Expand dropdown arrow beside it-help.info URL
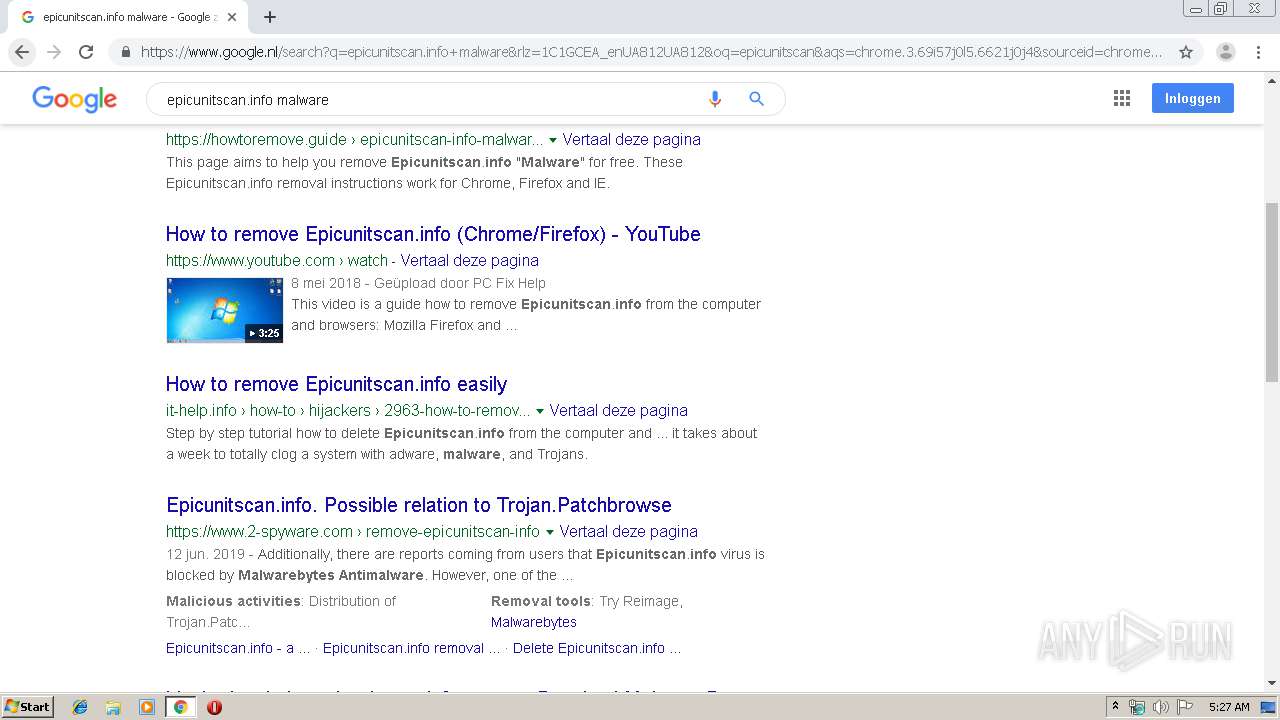This screenshot has width=1280, height=720. pyautogui.click(x=540, y=411)
